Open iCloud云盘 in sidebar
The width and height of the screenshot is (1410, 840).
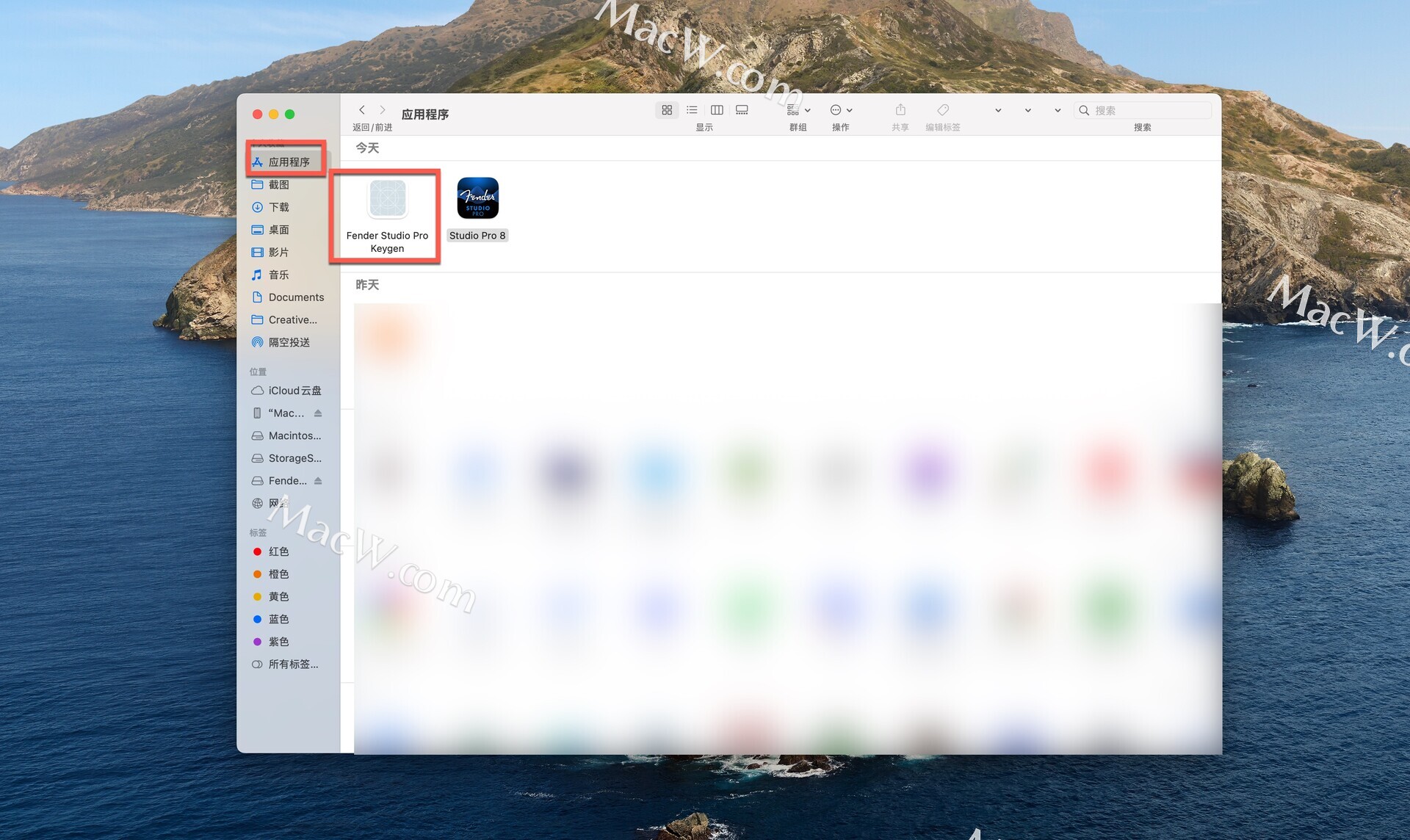click(x=294, y=391)
